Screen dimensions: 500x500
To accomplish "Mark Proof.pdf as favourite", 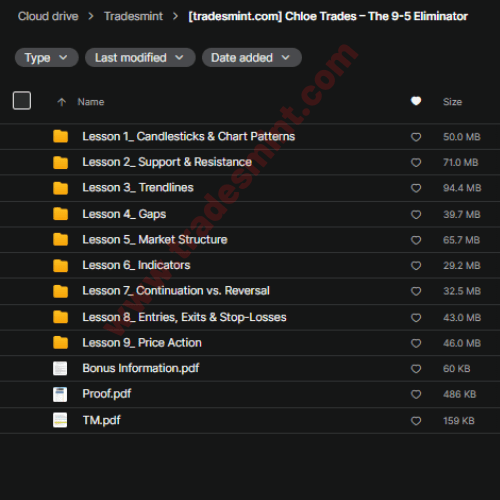I will point(416,395).
